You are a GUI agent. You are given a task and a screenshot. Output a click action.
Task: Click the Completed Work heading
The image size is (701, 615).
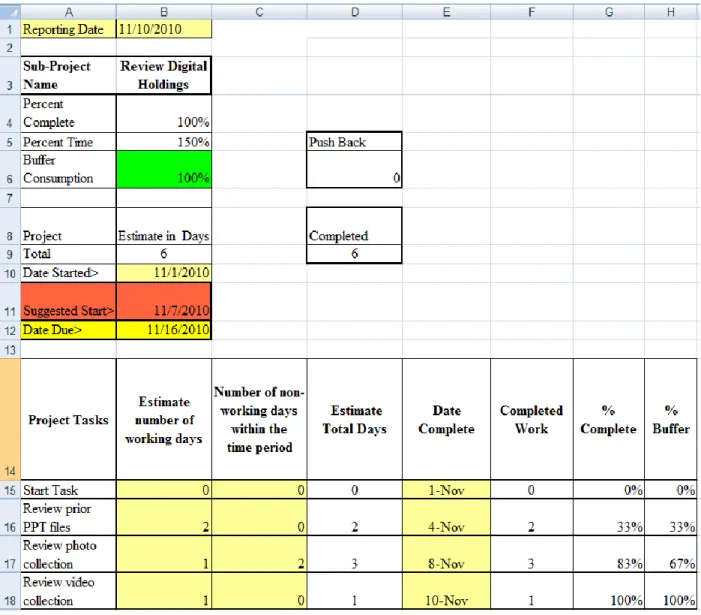pos(532,419)
